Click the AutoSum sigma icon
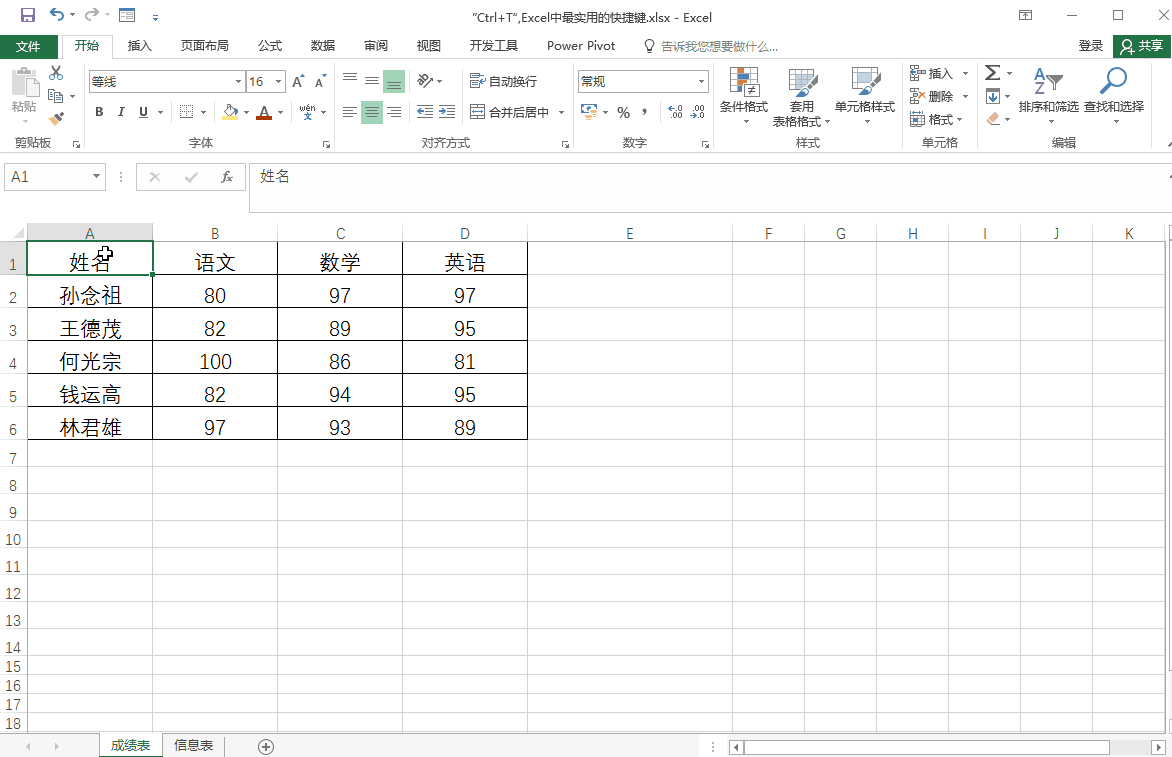 pyautogui.click(x=993, y=72)
